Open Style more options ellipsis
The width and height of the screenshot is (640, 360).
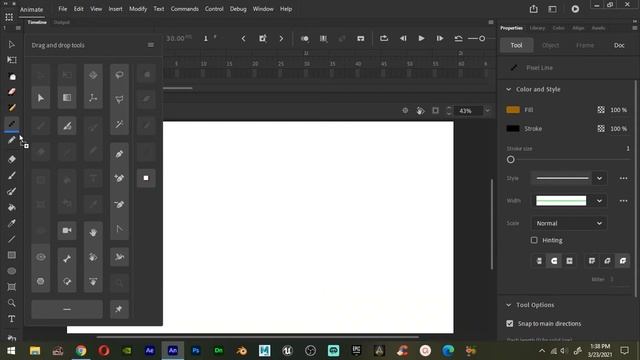click(623, 178)
